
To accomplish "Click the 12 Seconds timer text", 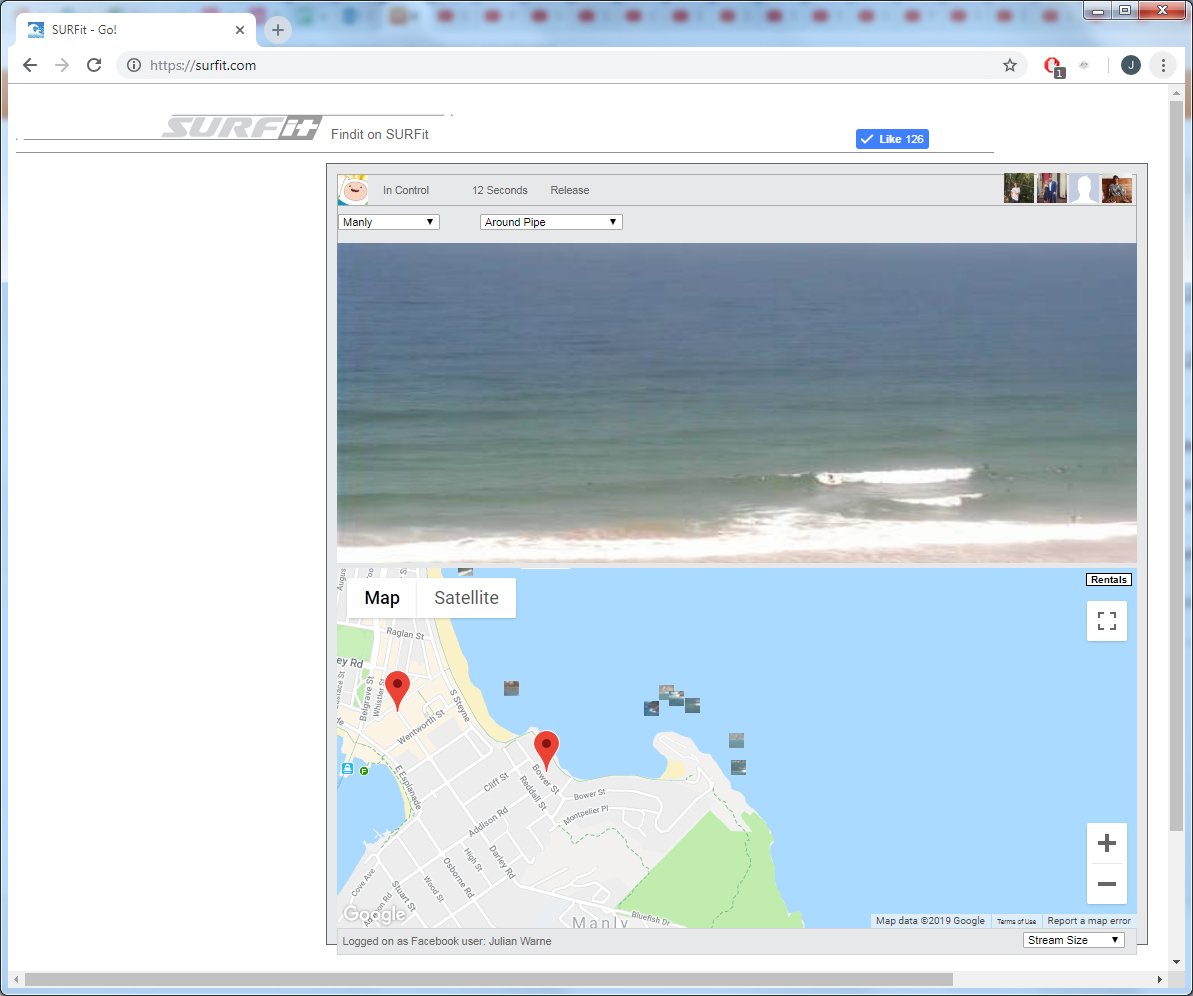I will coord(500,190).
